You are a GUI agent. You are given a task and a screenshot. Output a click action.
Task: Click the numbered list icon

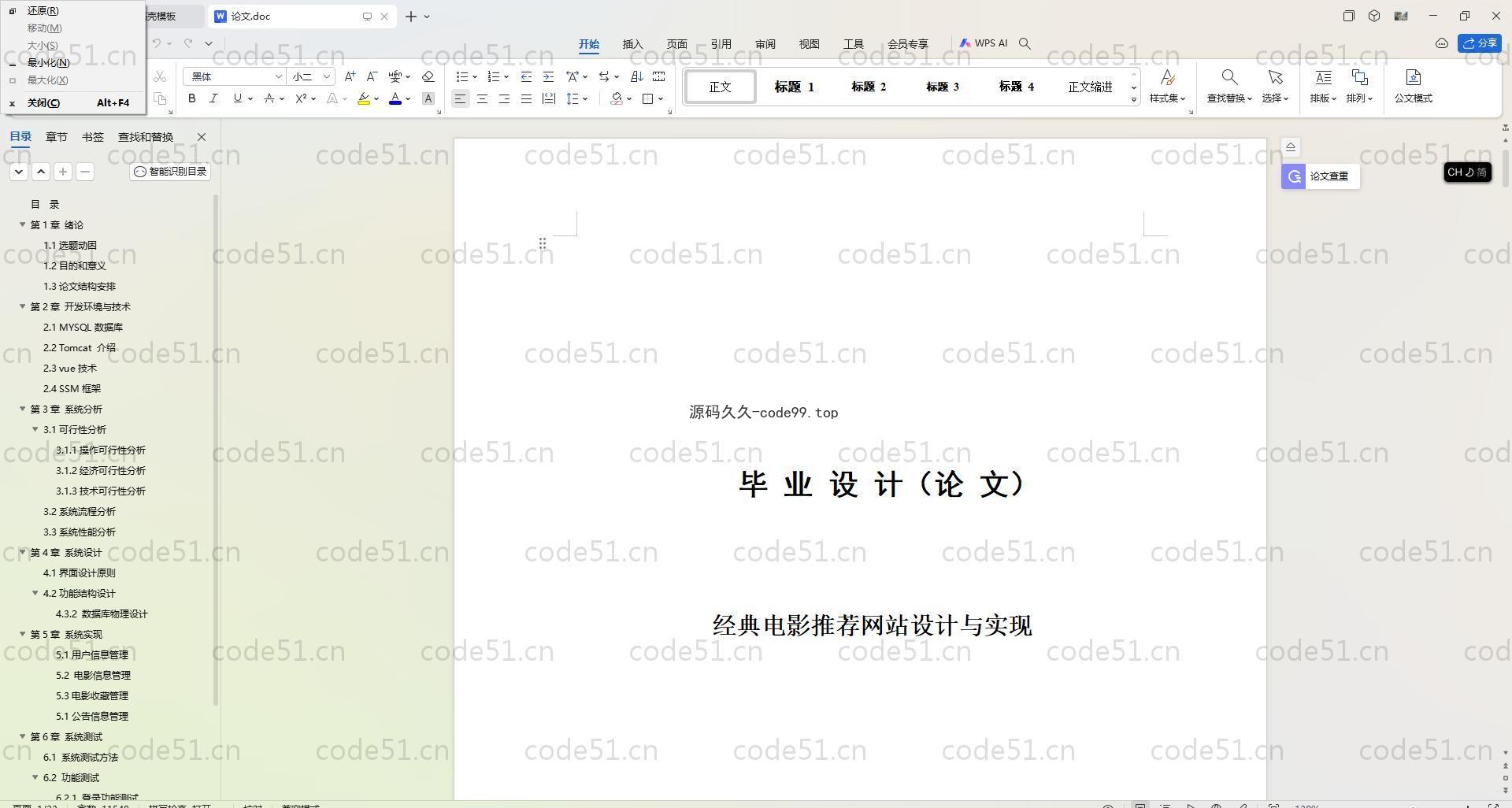[494, 76]
